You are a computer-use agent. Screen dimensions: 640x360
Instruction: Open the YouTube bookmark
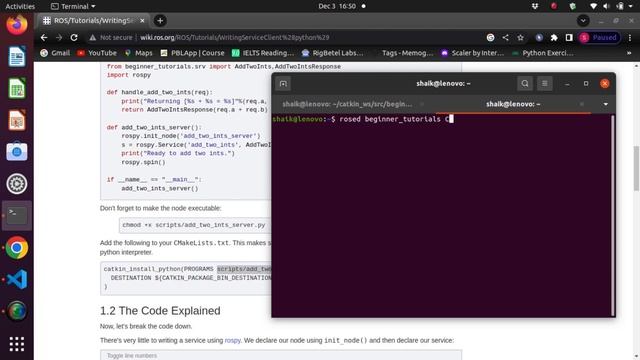click(97, 53)
